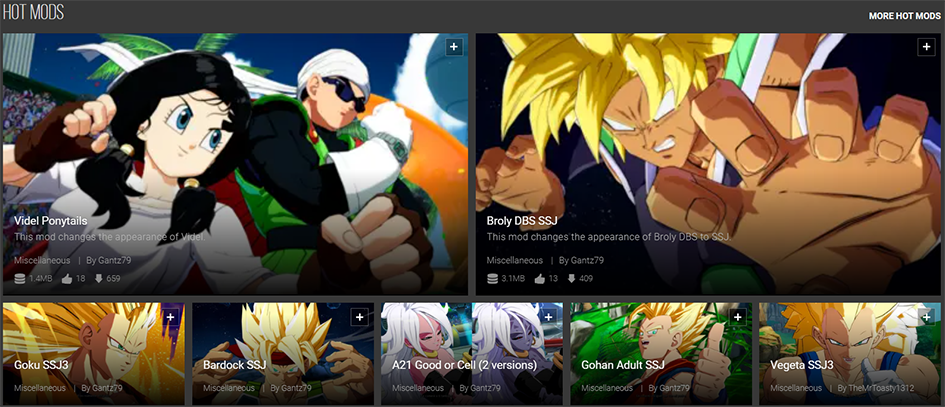This screenshot has width=945, height=407.
Task: Click the download icon on Broly DBS SSJ
Action: pos(571,279)
